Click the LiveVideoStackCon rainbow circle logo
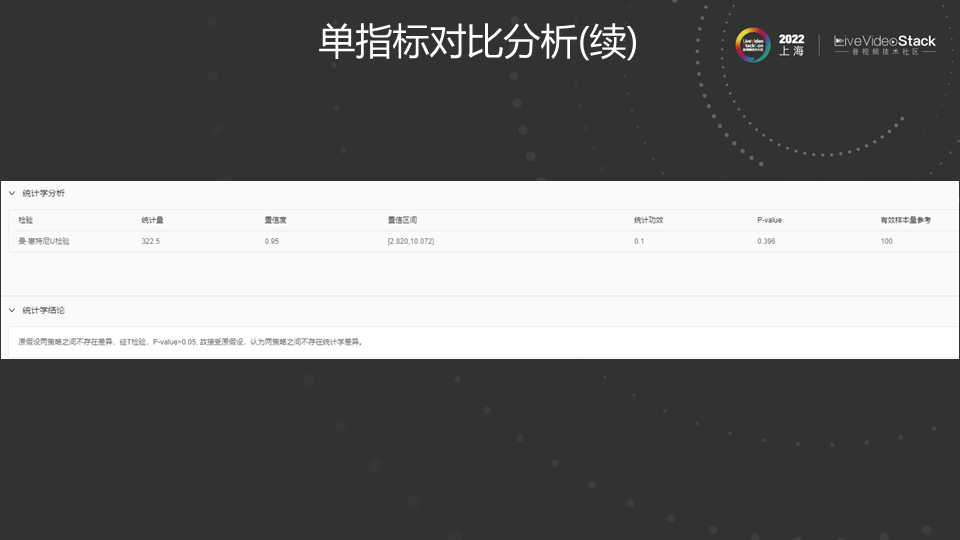This screenshot has height=540, width=960. click(x=753, y=45)
